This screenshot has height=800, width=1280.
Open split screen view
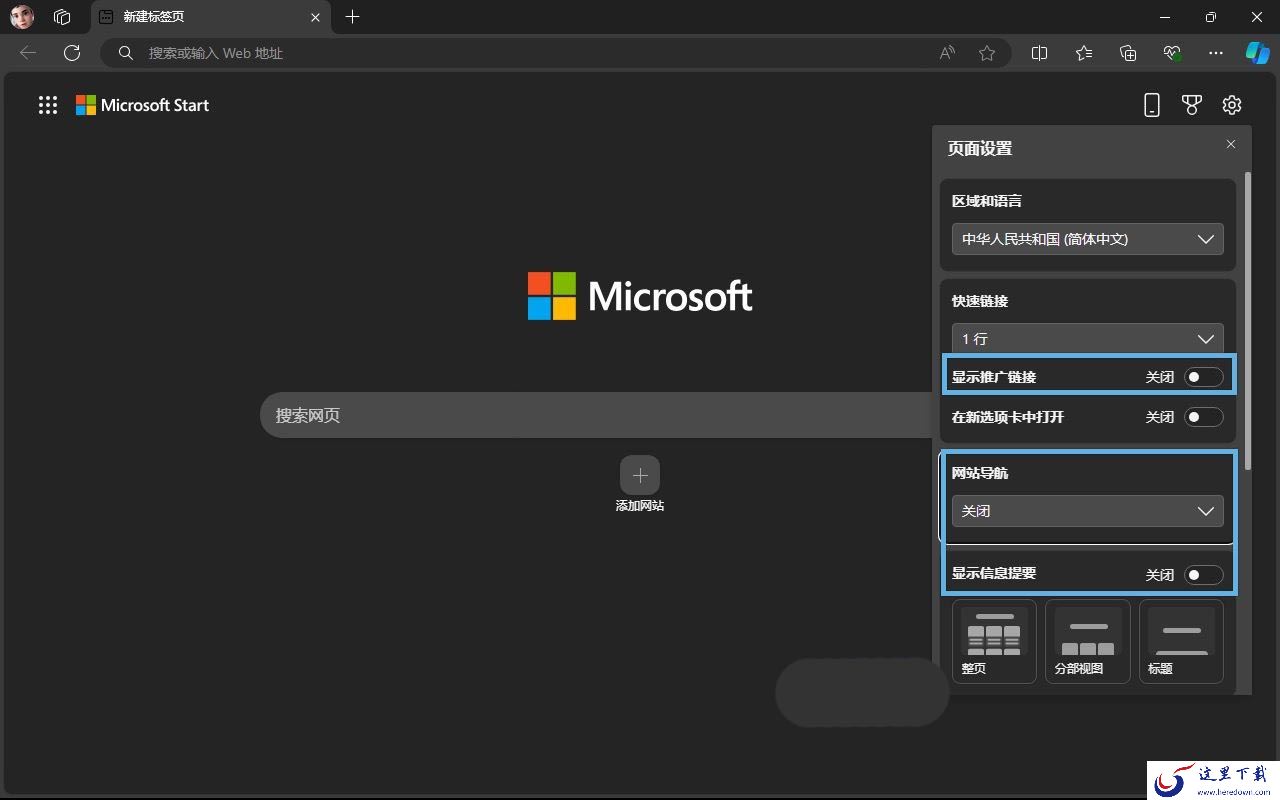[x=1039, y=53]
